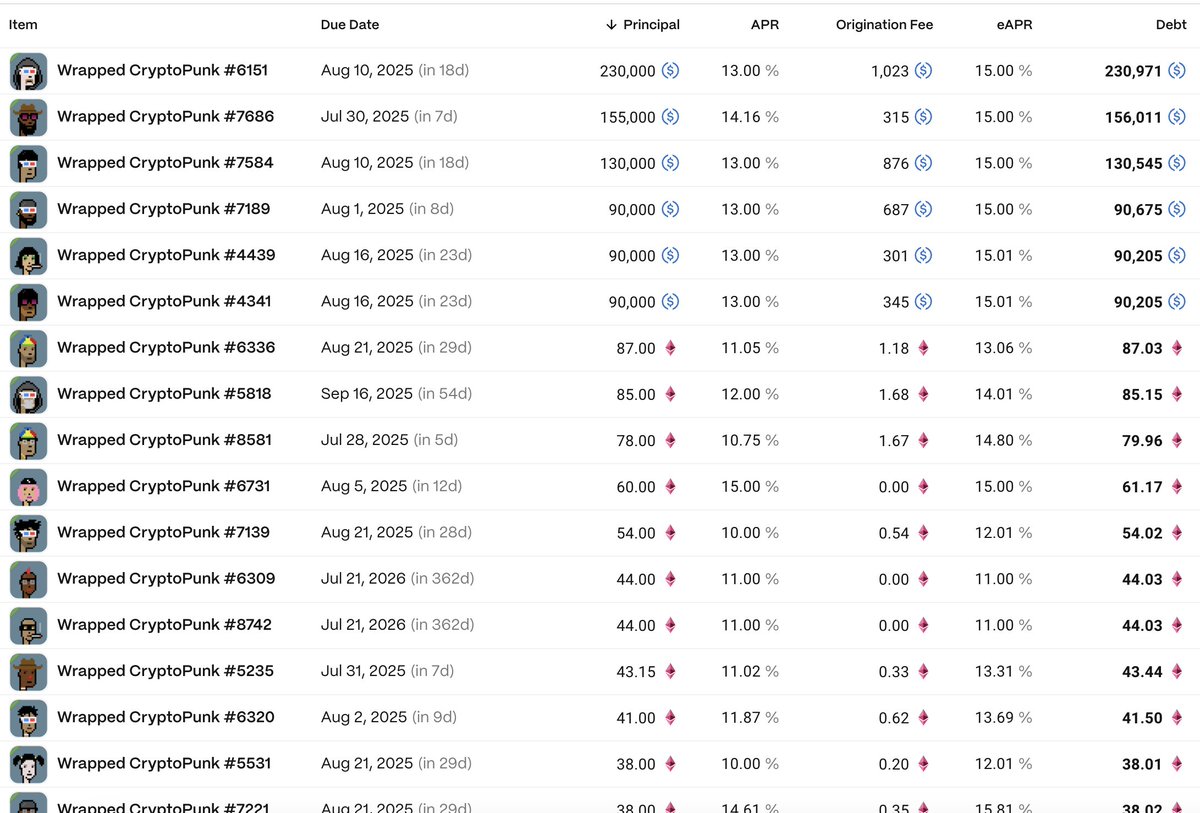Select the Wrapped CryptoPunk #8581 avatar

[28, 440]
